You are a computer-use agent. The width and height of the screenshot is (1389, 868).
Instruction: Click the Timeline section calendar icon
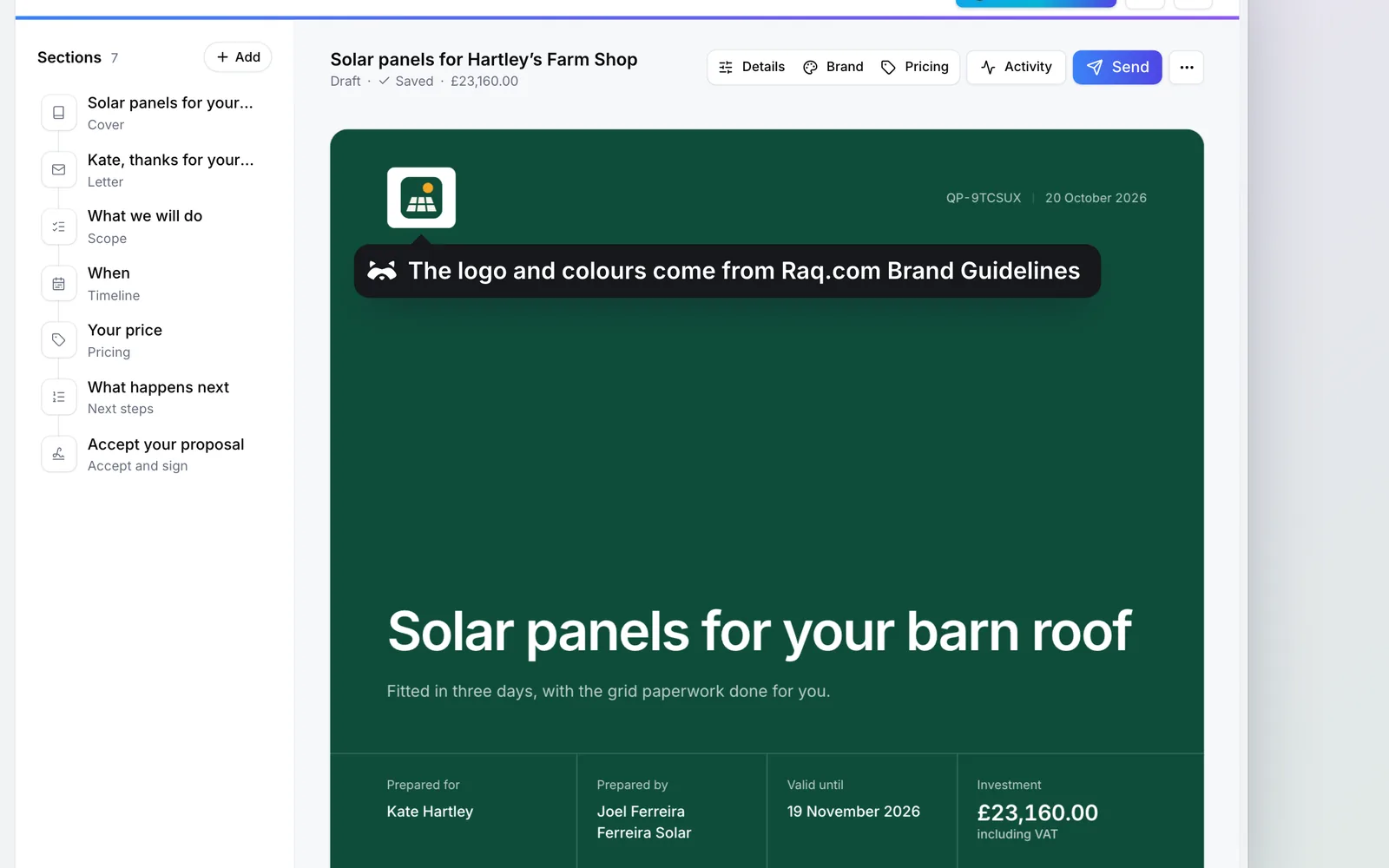pos(59,284)
